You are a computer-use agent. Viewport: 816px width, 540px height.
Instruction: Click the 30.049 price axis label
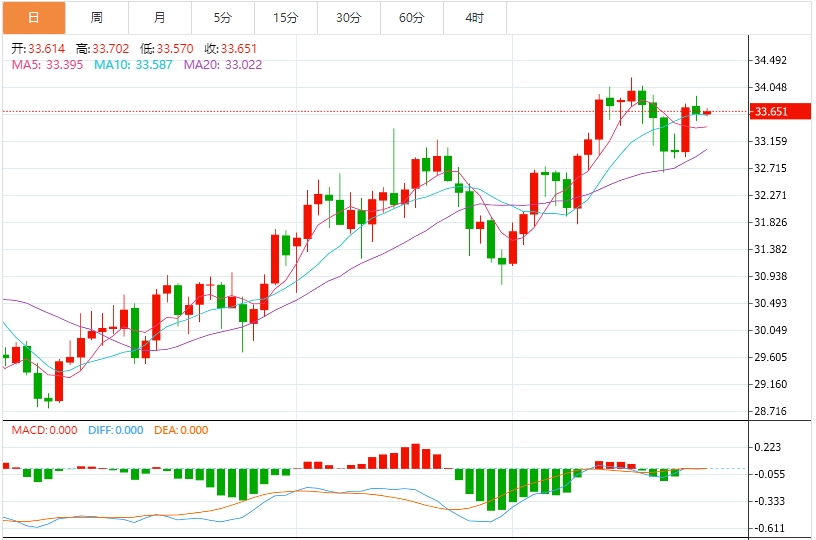(771, 330)
